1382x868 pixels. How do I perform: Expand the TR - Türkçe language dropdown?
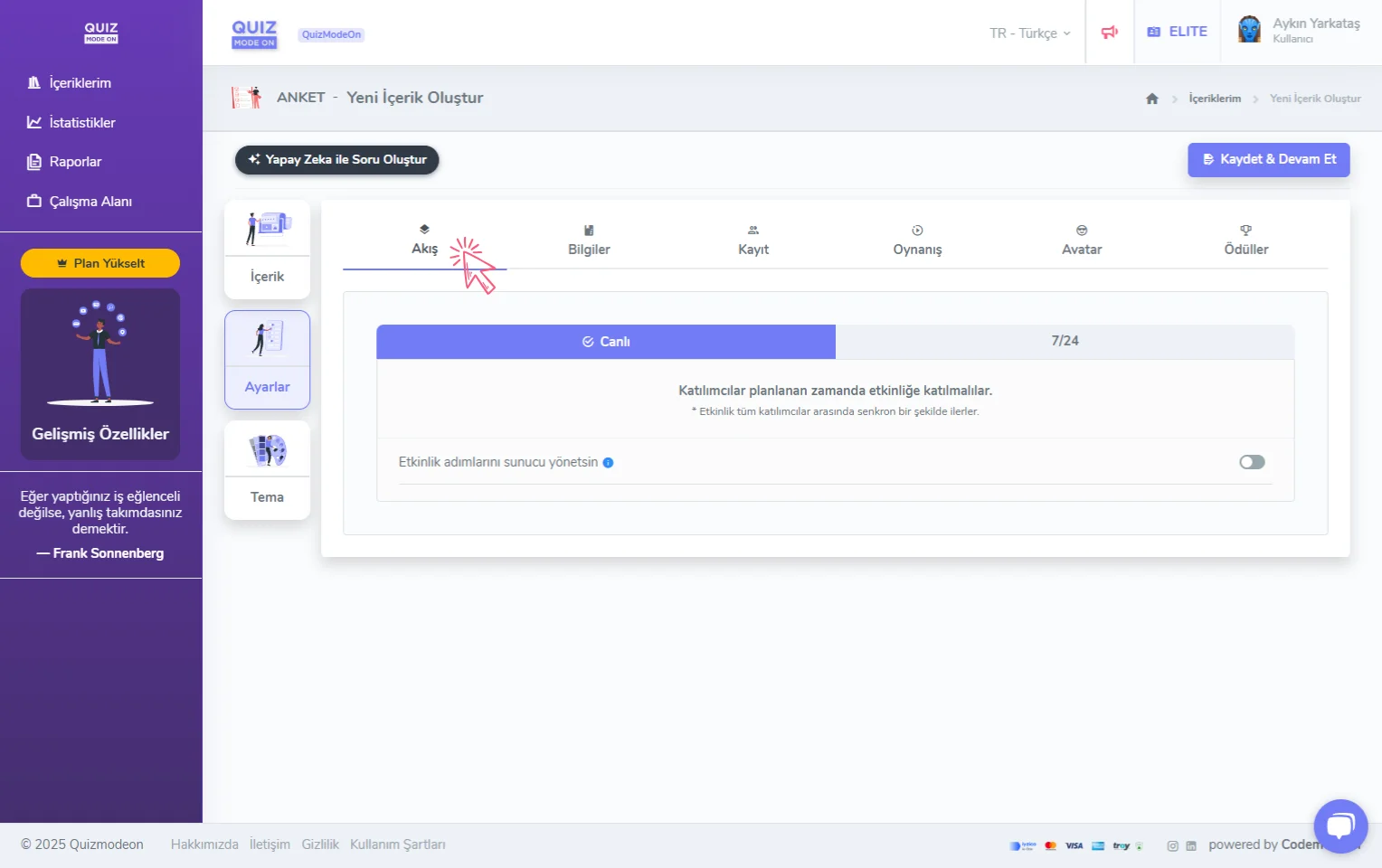[1029, 33]
